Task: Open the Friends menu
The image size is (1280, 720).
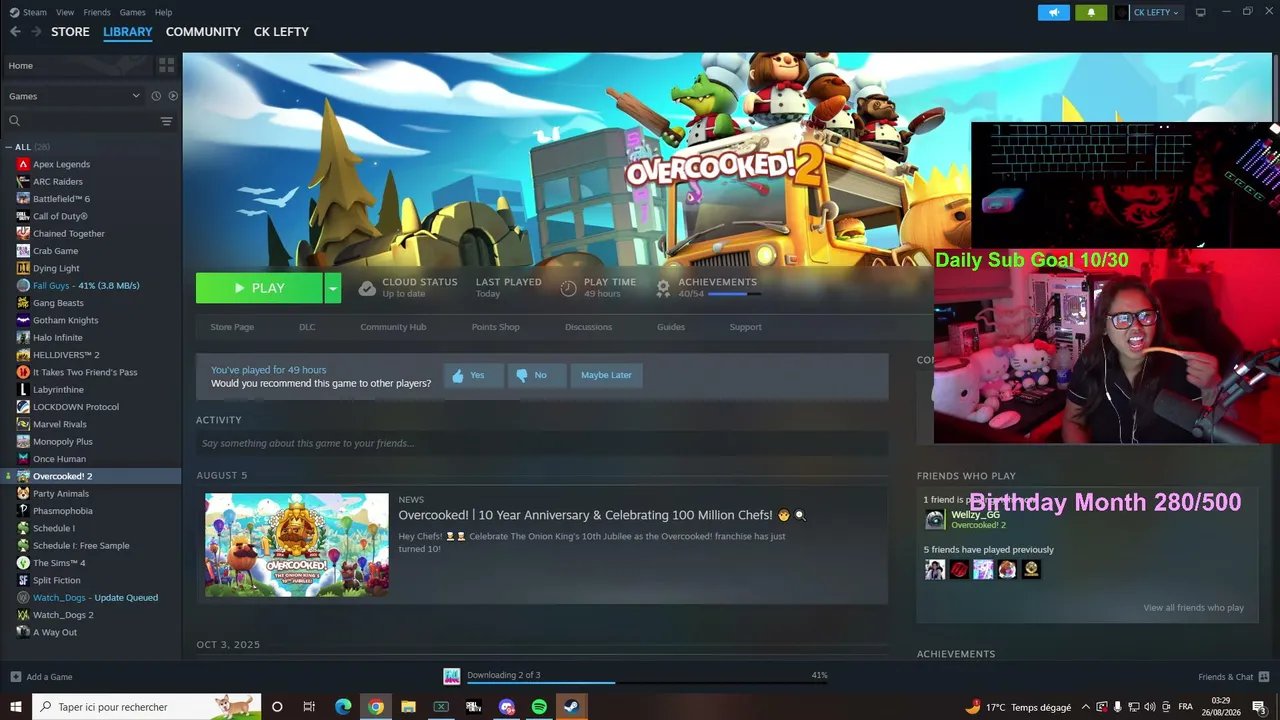Action: (97, 12)
